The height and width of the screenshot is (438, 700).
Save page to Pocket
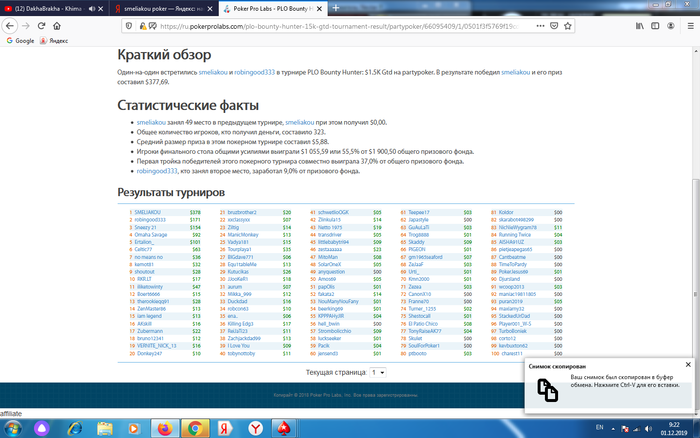pyautogui.click(x=554, y=26)
